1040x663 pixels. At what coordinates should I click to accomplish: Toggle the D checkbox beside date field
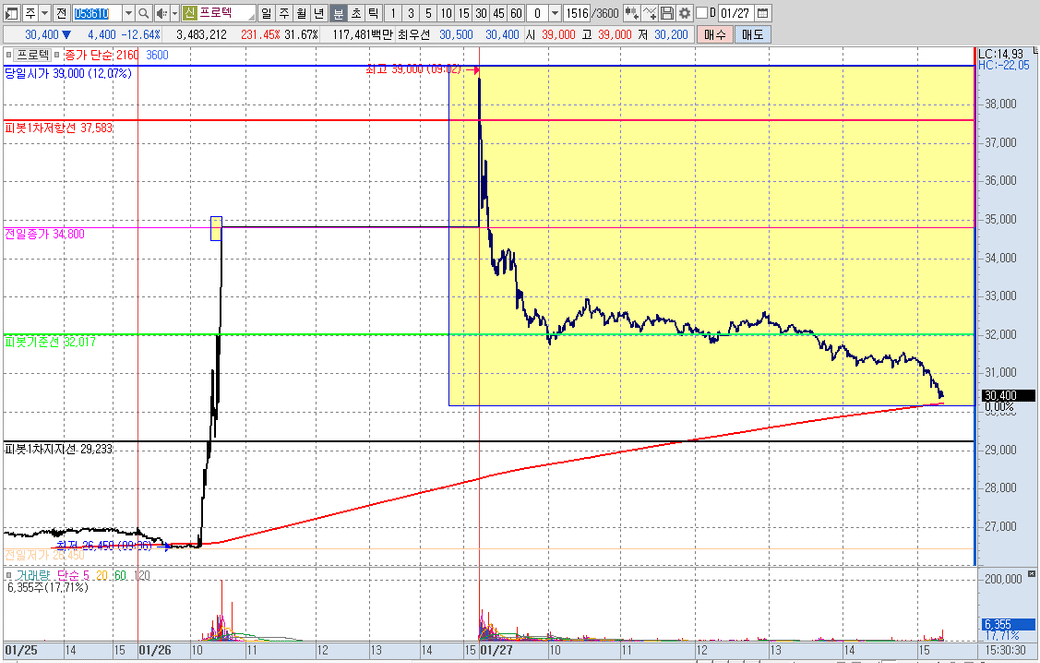[703, 13]
